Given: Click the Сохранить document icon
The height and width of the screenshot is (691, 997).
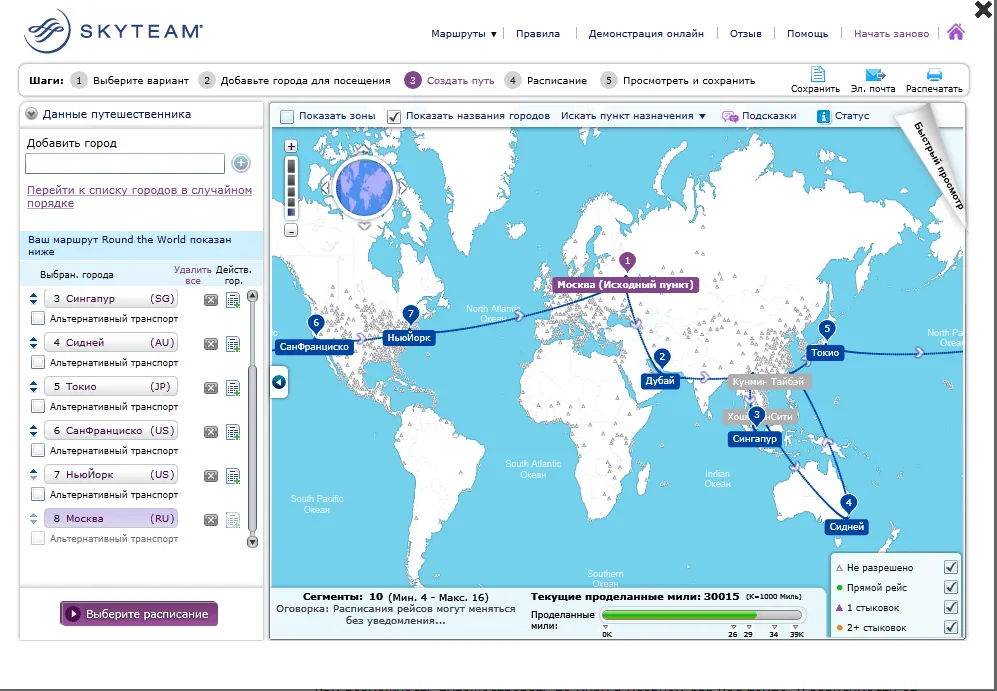Looking at the screenshot, I should coord(818,74).
